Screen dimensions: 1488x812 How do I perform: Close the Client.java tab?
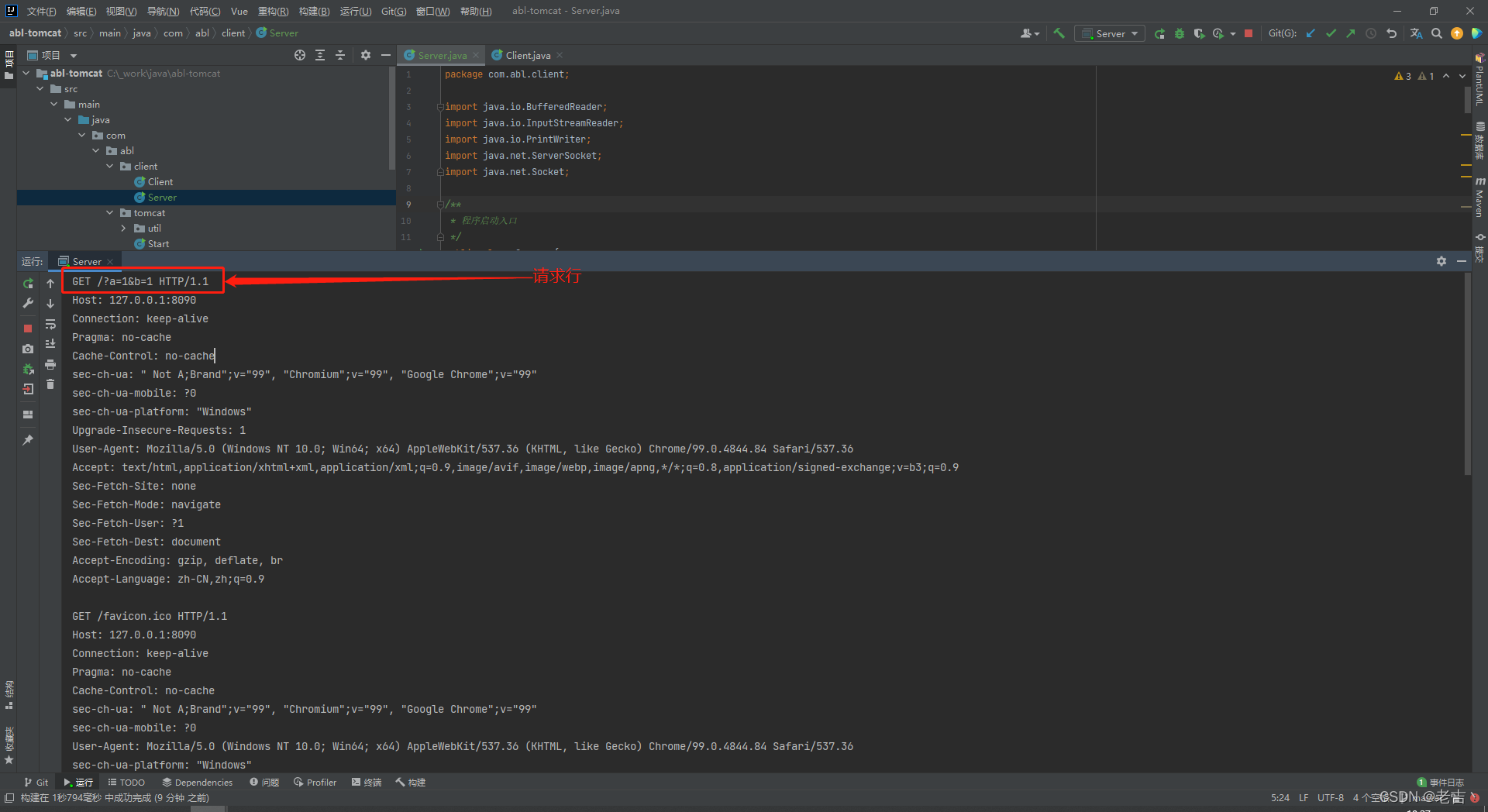(560, 55)
